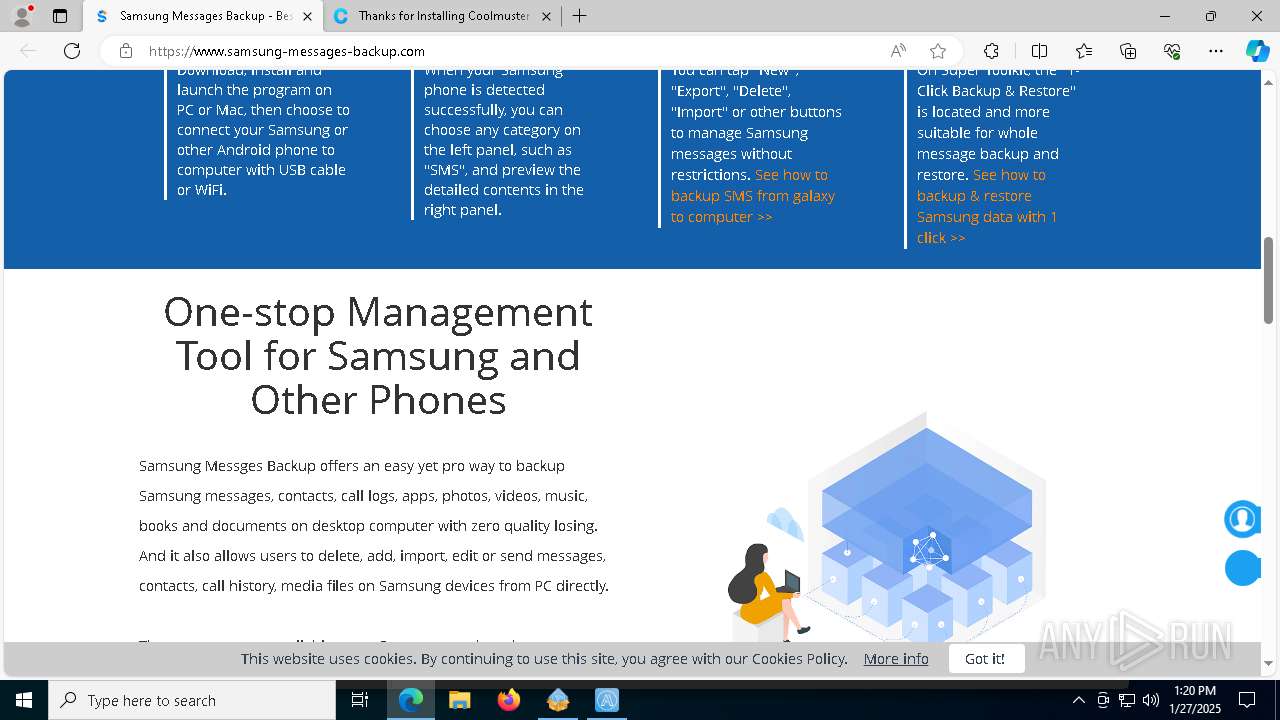Open Task View on taskbar
This screenshot has width=1280, height=720.
361,700
